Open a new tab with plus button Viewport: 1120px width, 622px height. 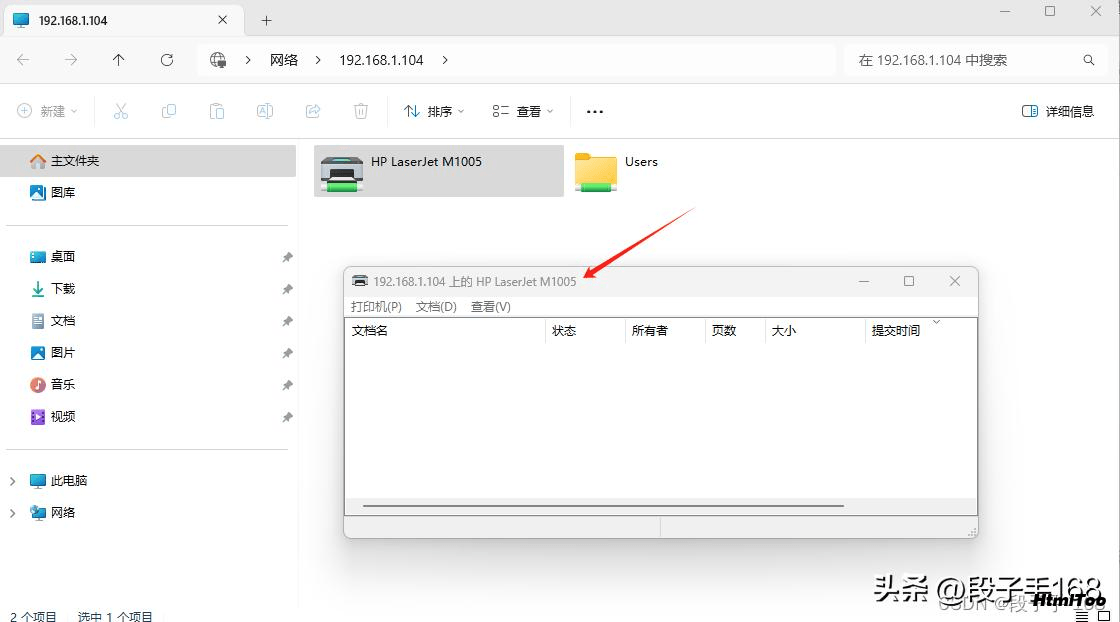[x=266, y=21]
